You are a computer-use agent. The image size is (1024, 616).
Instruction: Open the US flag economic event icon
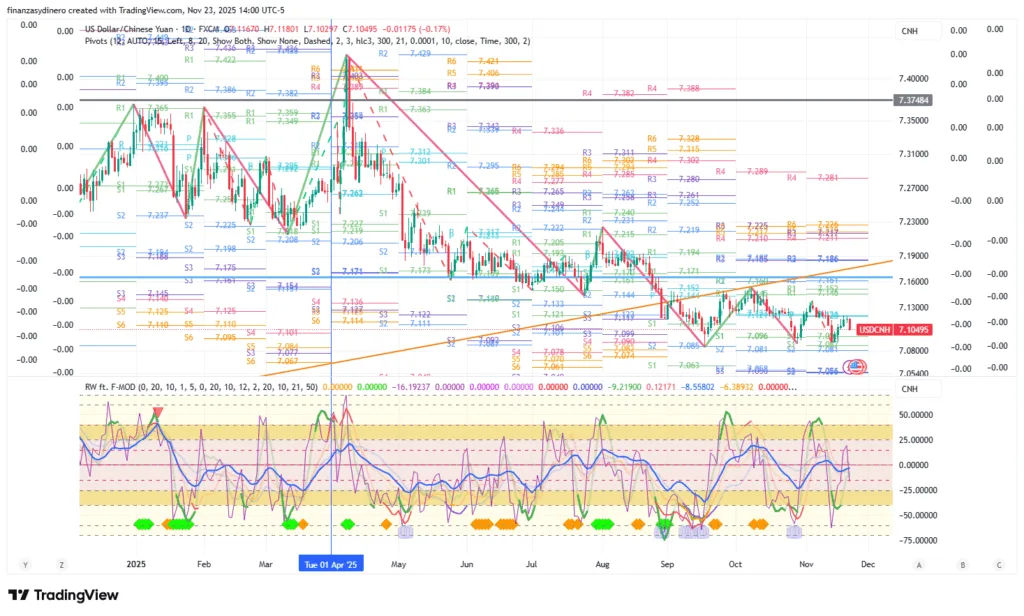tap(858, 368)
